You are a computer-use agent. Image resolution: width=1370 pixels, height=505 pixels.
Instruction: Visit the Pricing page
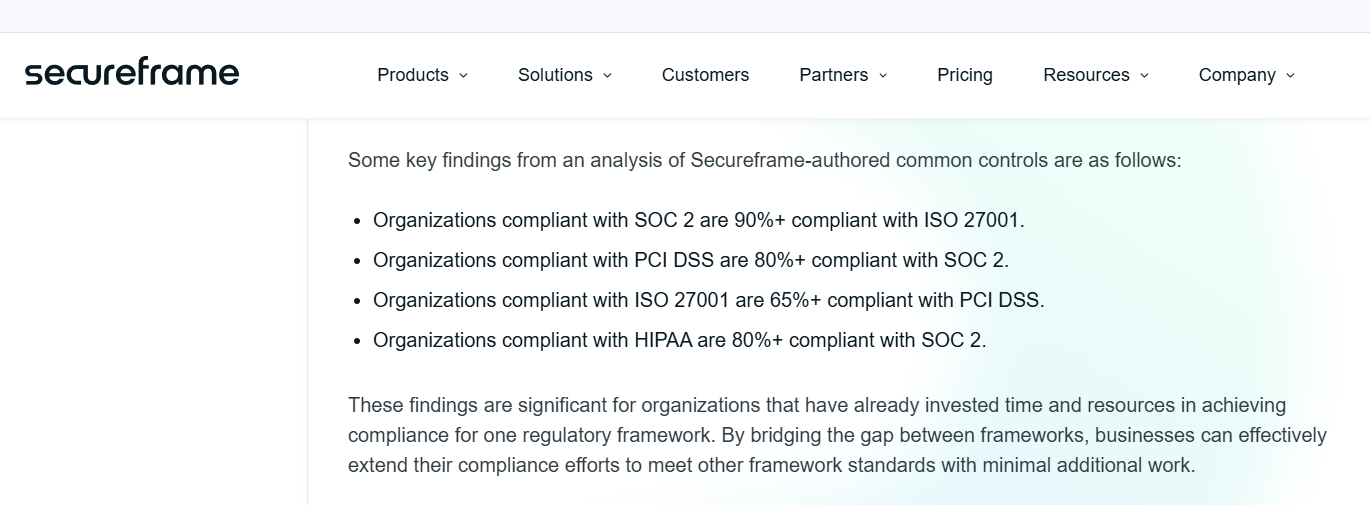(965, 75)
